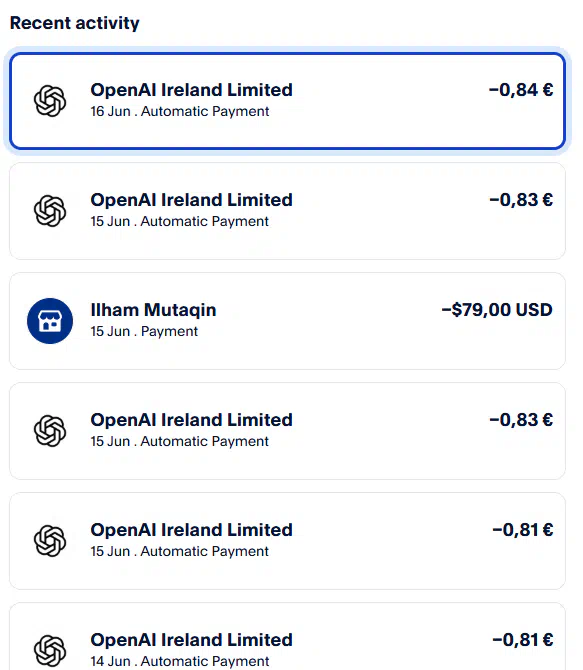Click the -0,81 € amount on the 15 Jun entry

click(523, 530)
